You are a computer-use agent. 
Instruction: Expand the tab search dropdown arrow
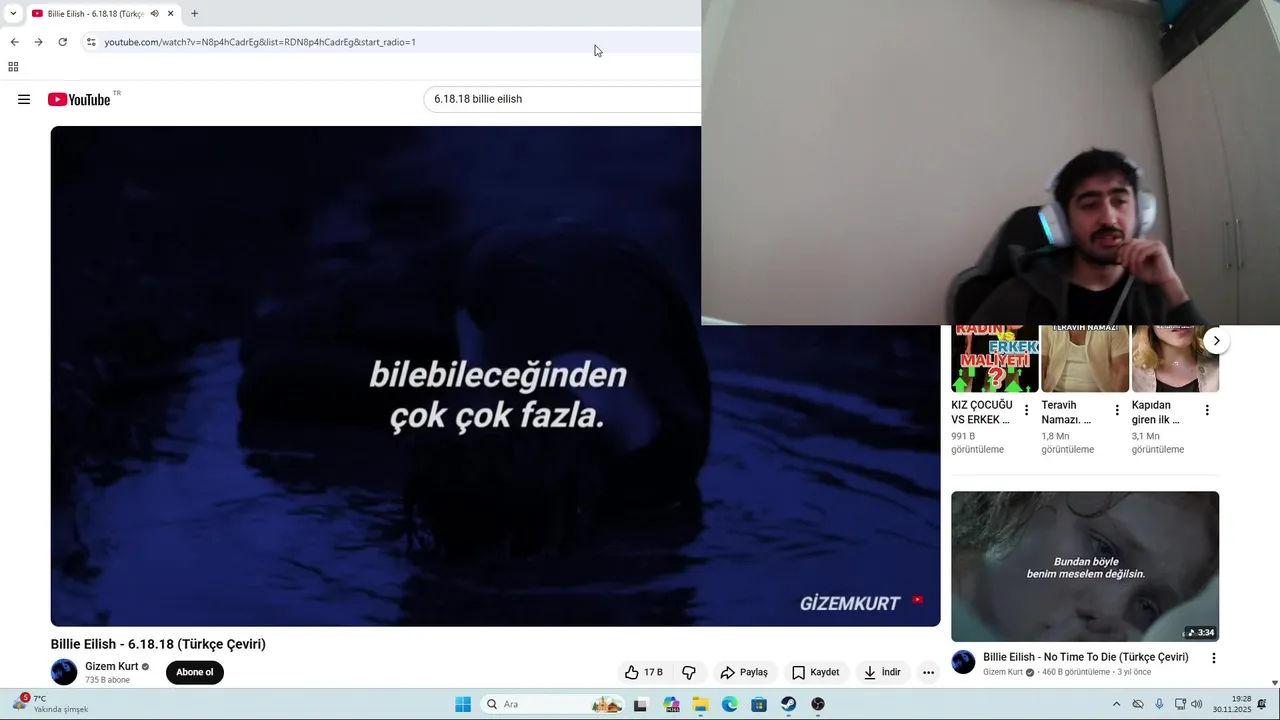click(12, 14)
